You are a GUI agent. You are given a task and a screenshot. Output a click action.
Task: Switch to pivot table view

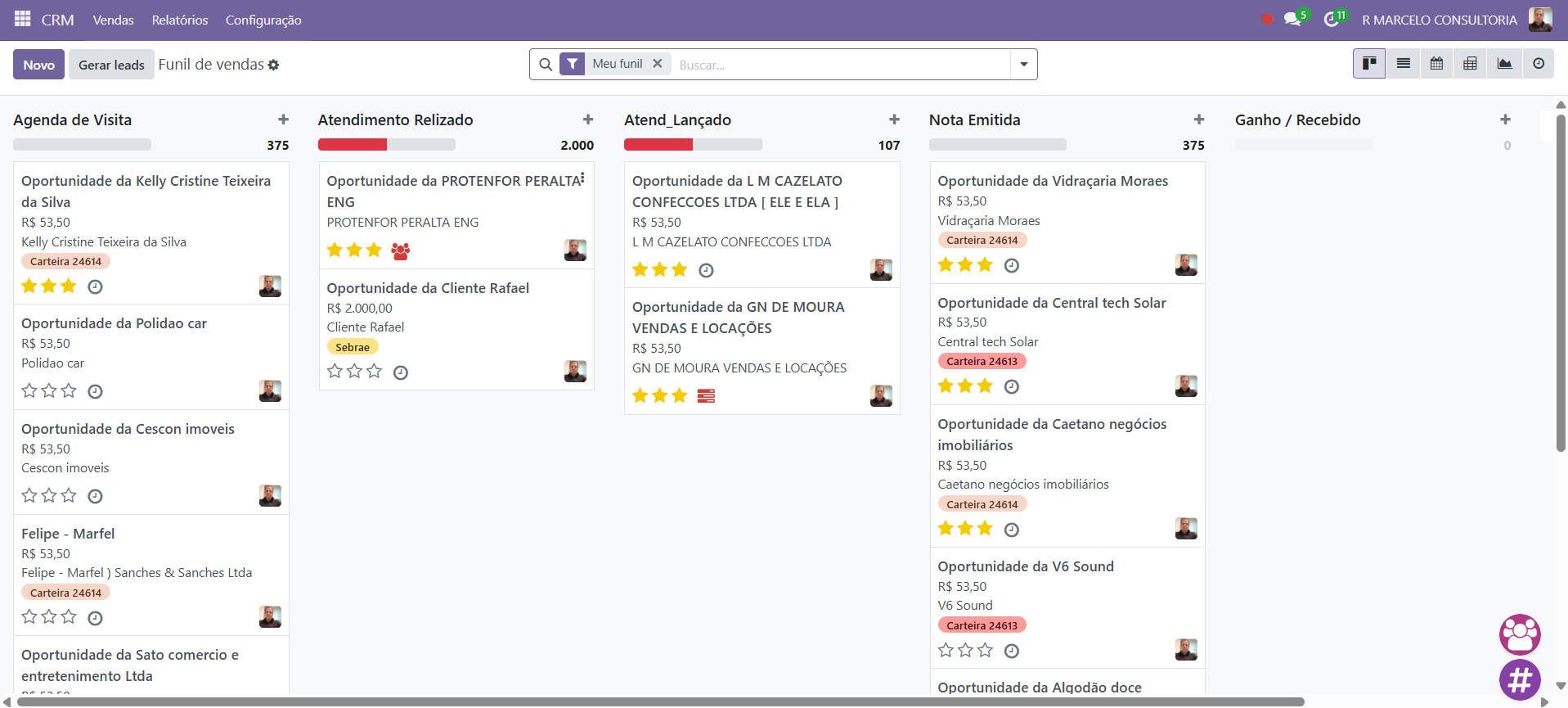coord(1470,64)
